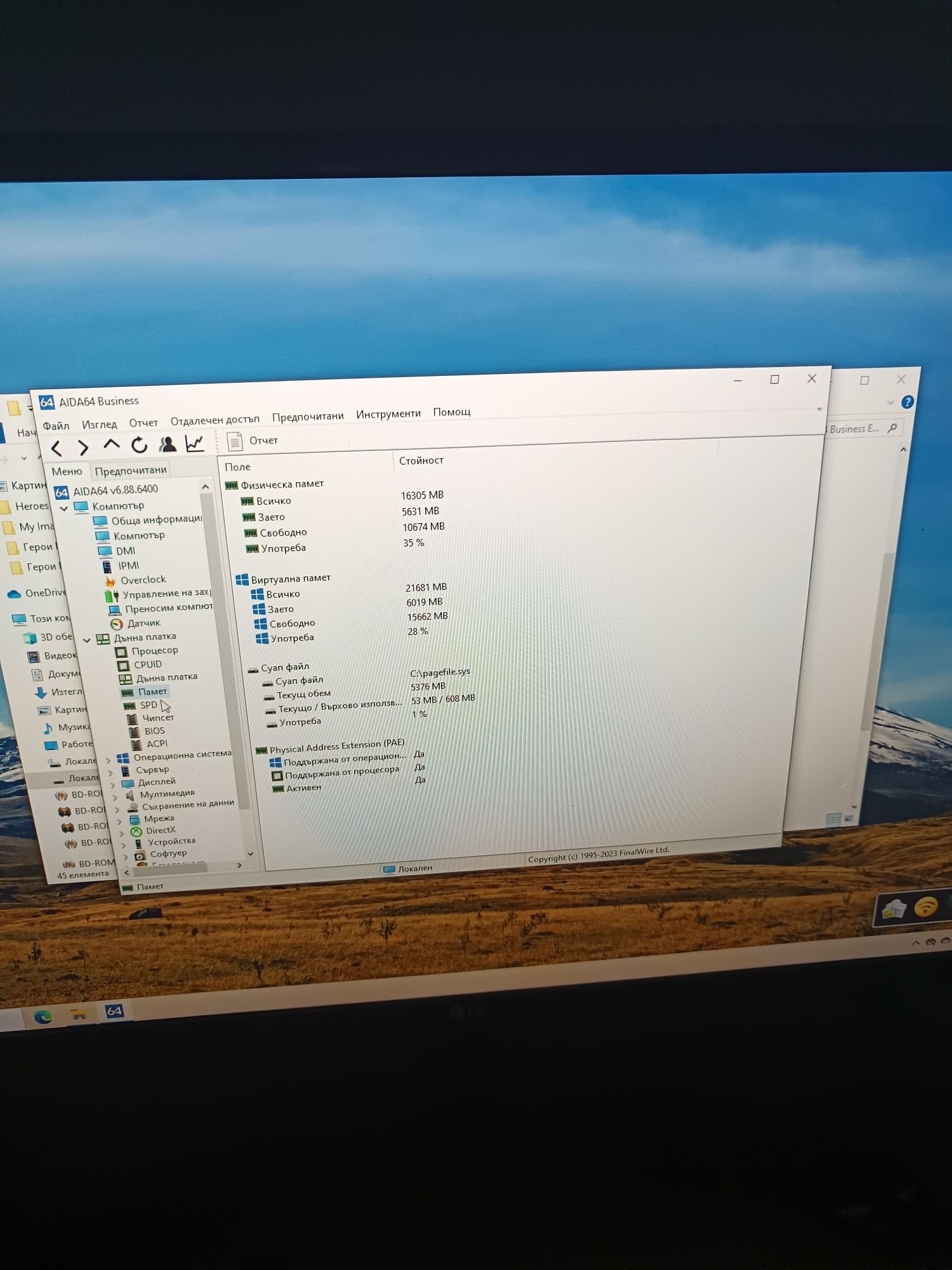This screenshot has width=952, height=1270.
Task: Open the Отдалечен достъп menu
Action: (x=215, y=420)
